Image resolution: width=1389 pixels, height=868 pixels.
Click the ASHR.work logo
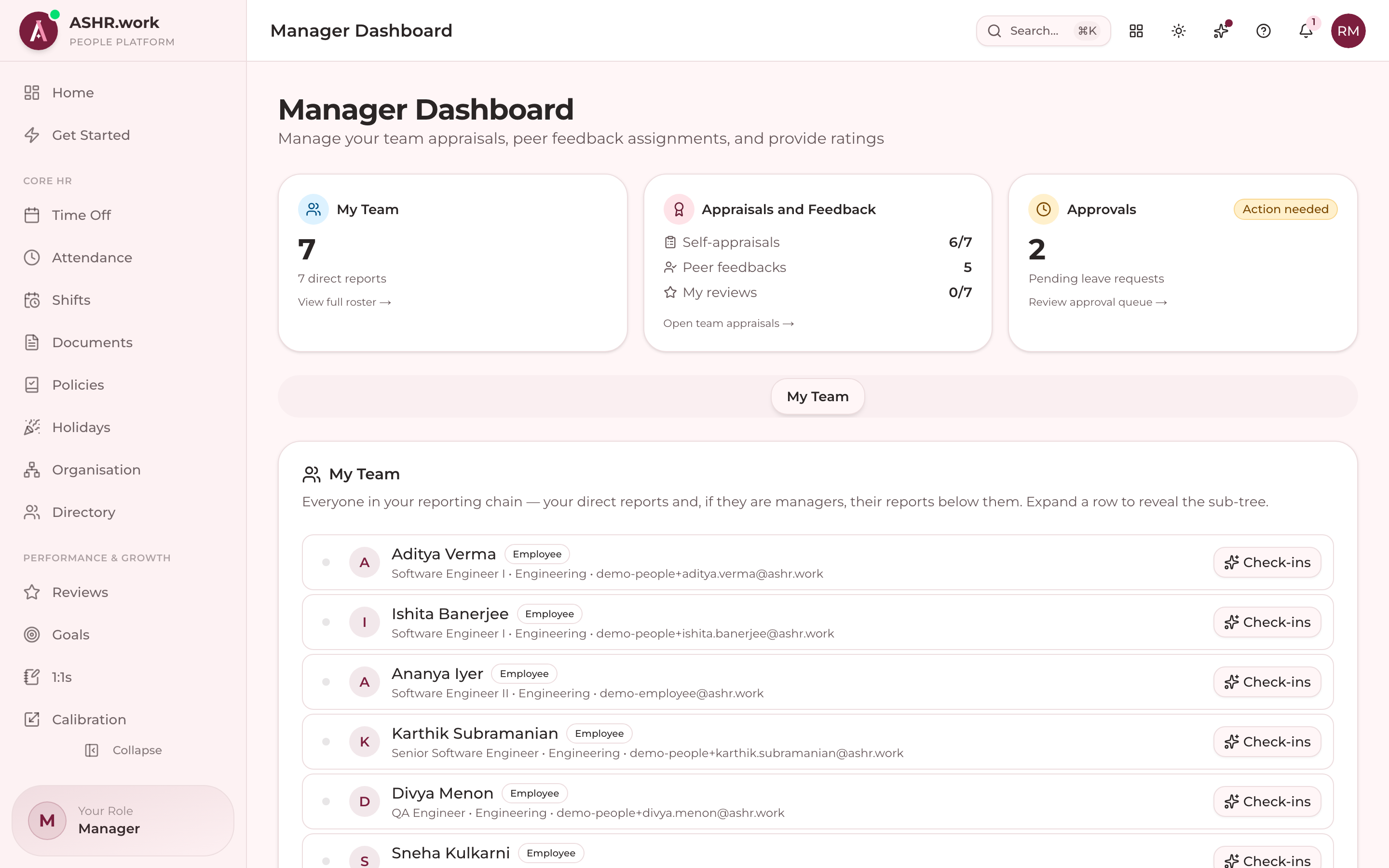point(39,31)
